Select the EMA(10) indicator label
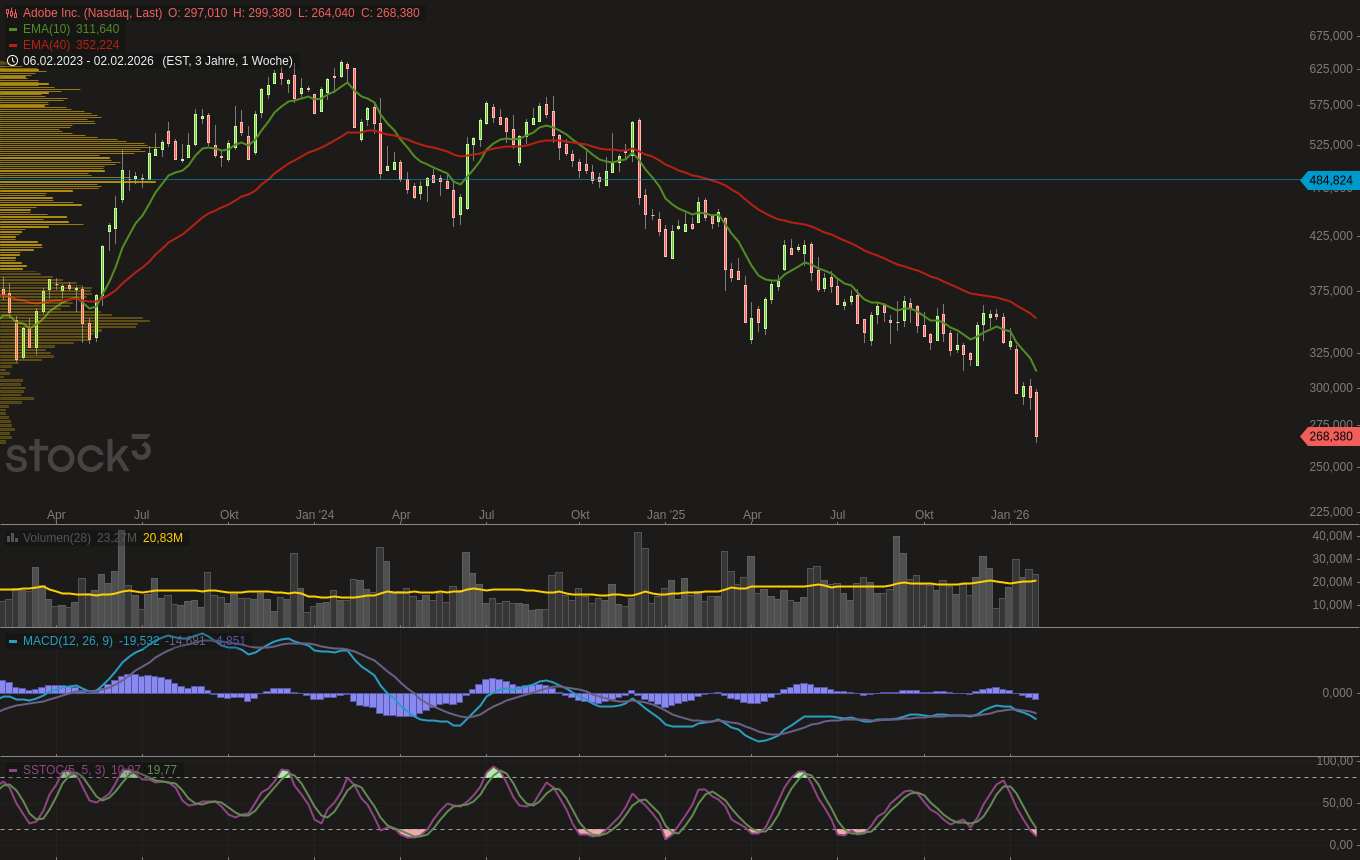 click(x=46, y=29)
